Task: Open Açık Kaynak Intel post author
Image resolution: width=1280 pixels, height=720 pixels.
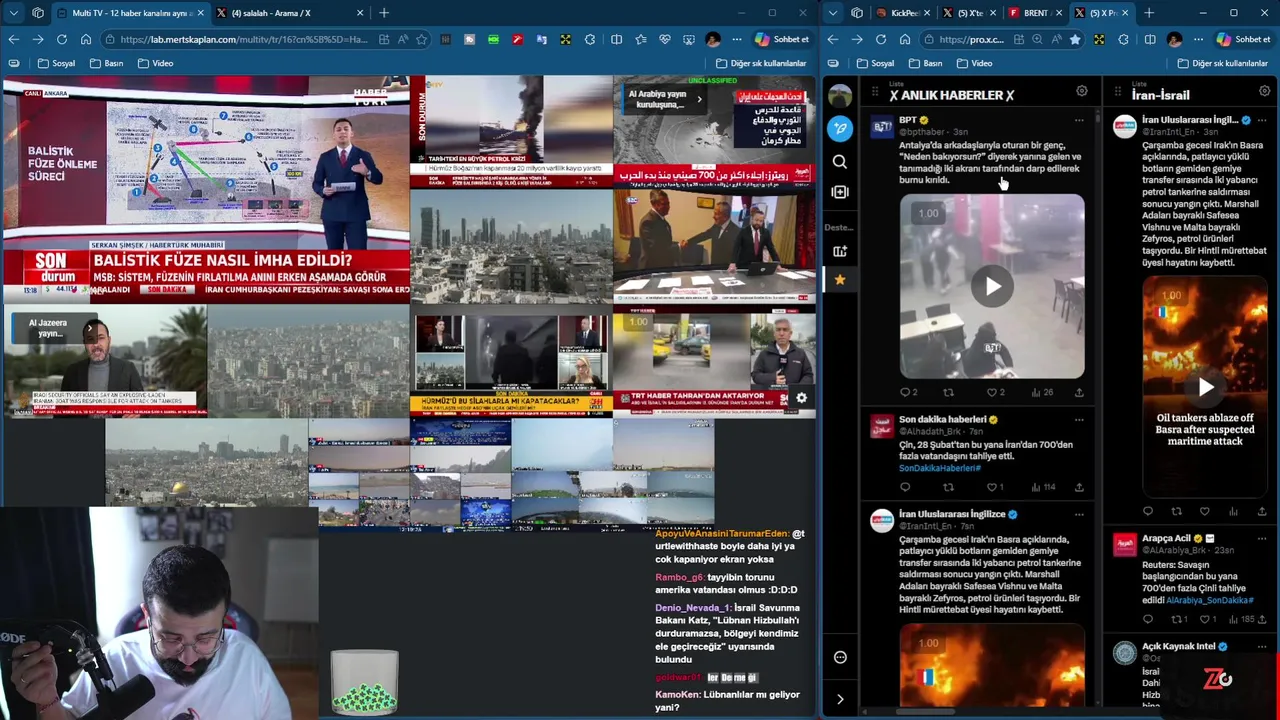Action: pyautogui.click(x=1178, y=646)
